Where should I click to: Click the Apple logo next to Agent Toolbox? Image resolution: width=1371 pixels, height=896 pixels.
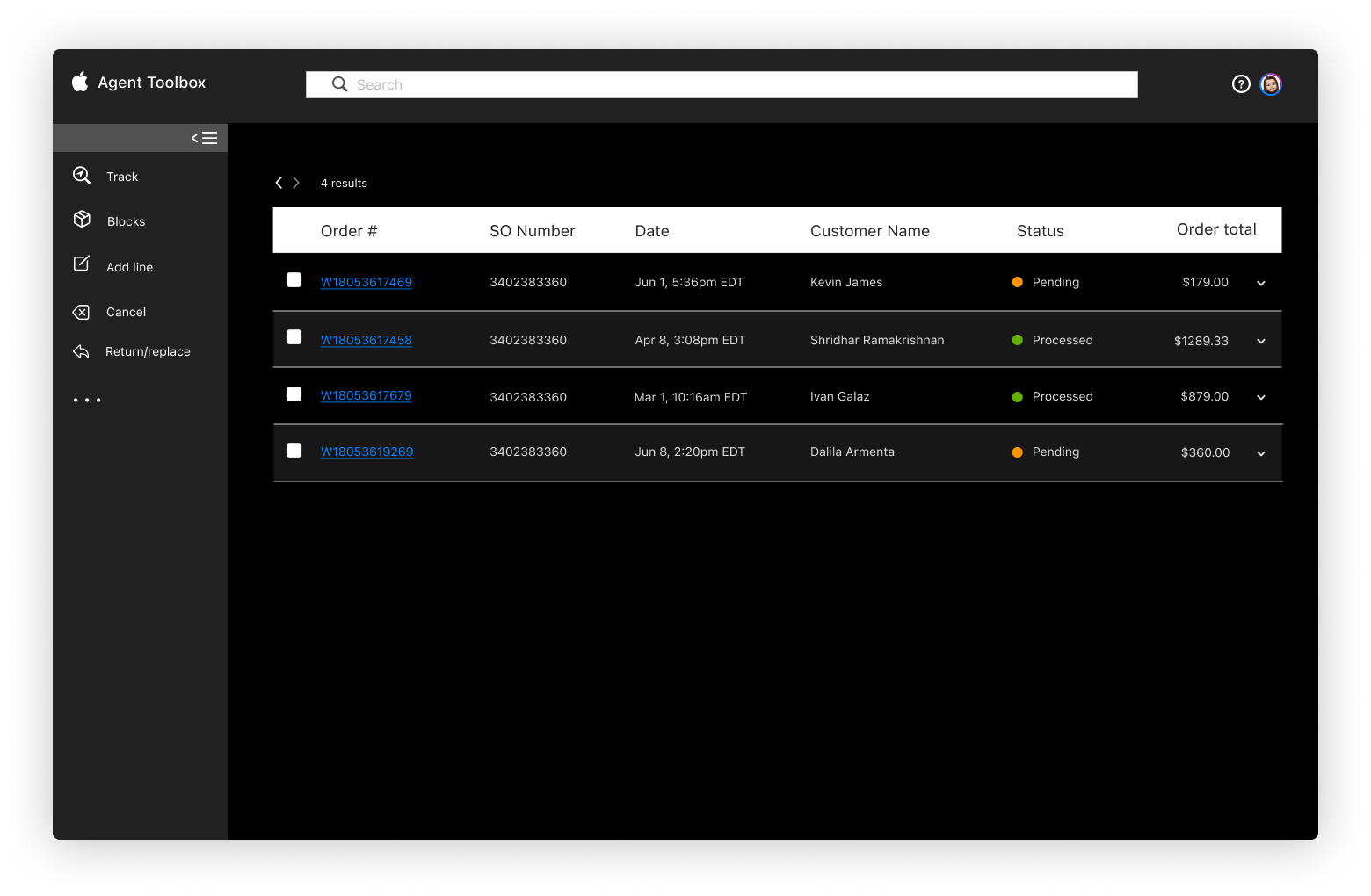tap(80, 82)
